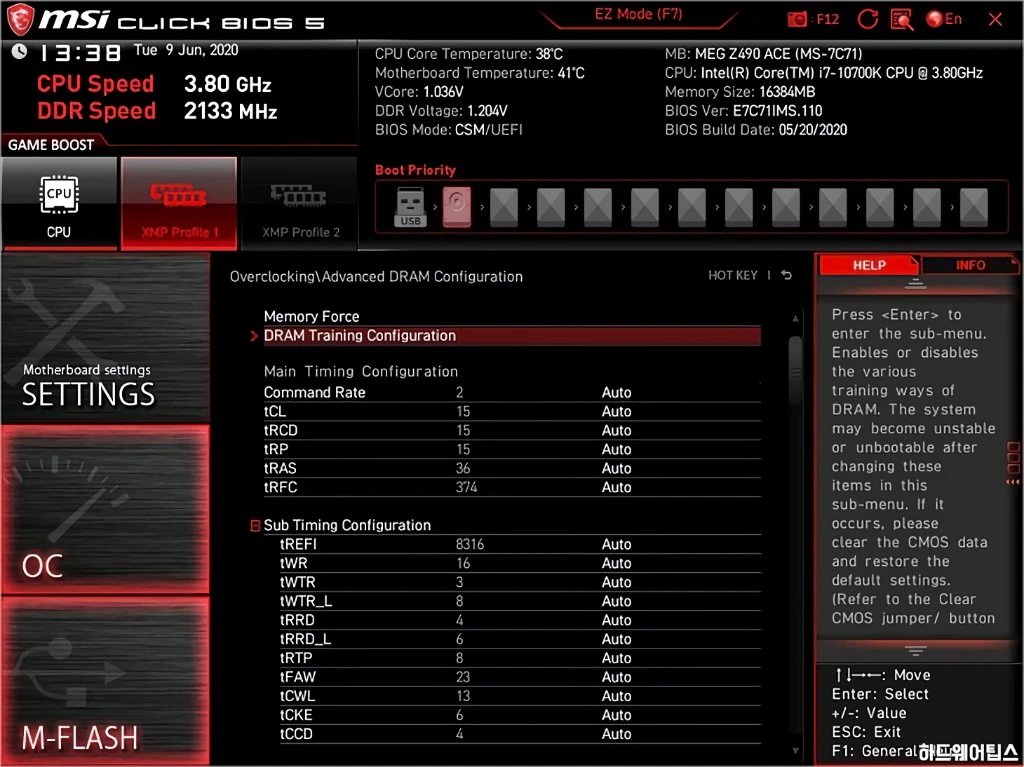Open the OC overclocking panel
This screenshot has width=1024, height=767.
[x=105, y=510]
